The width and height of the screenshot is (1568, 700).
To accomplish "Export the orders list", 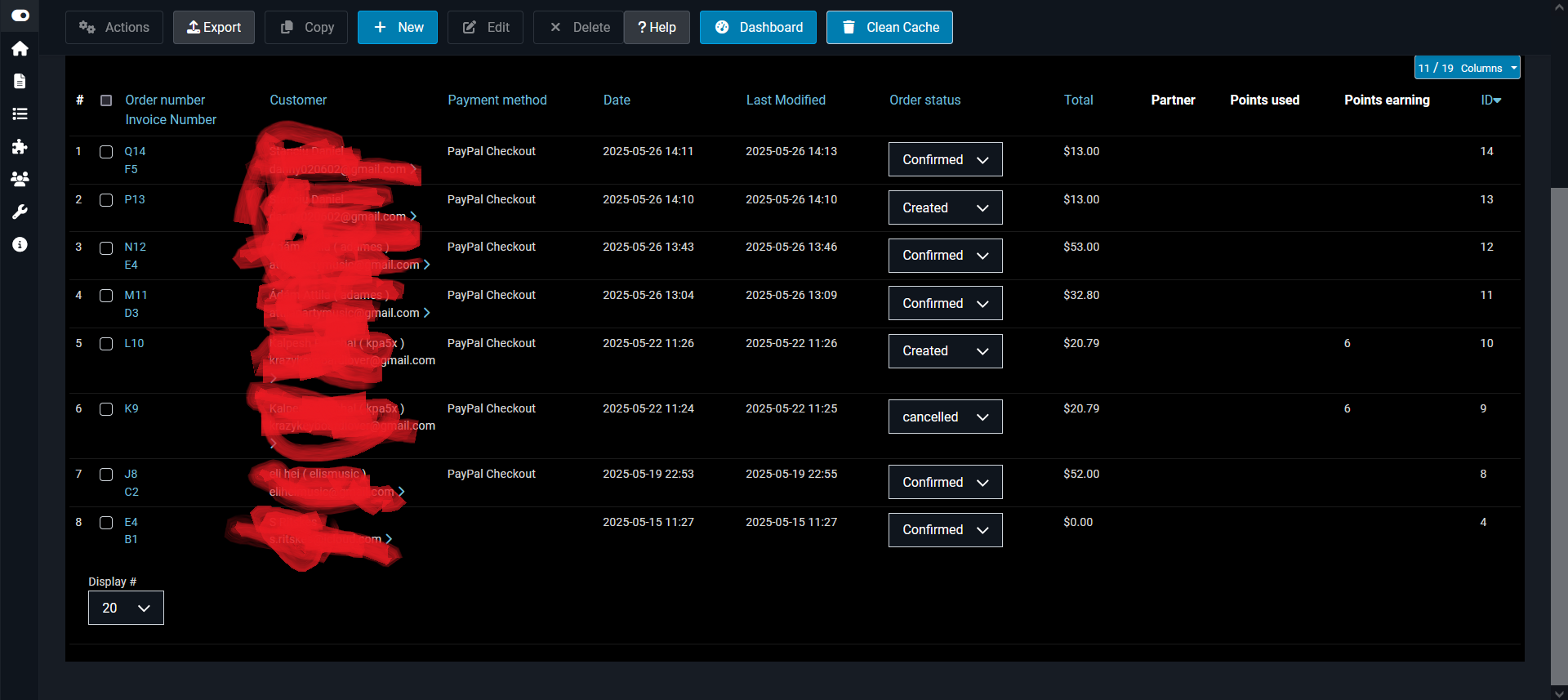I will coord(214,27).
